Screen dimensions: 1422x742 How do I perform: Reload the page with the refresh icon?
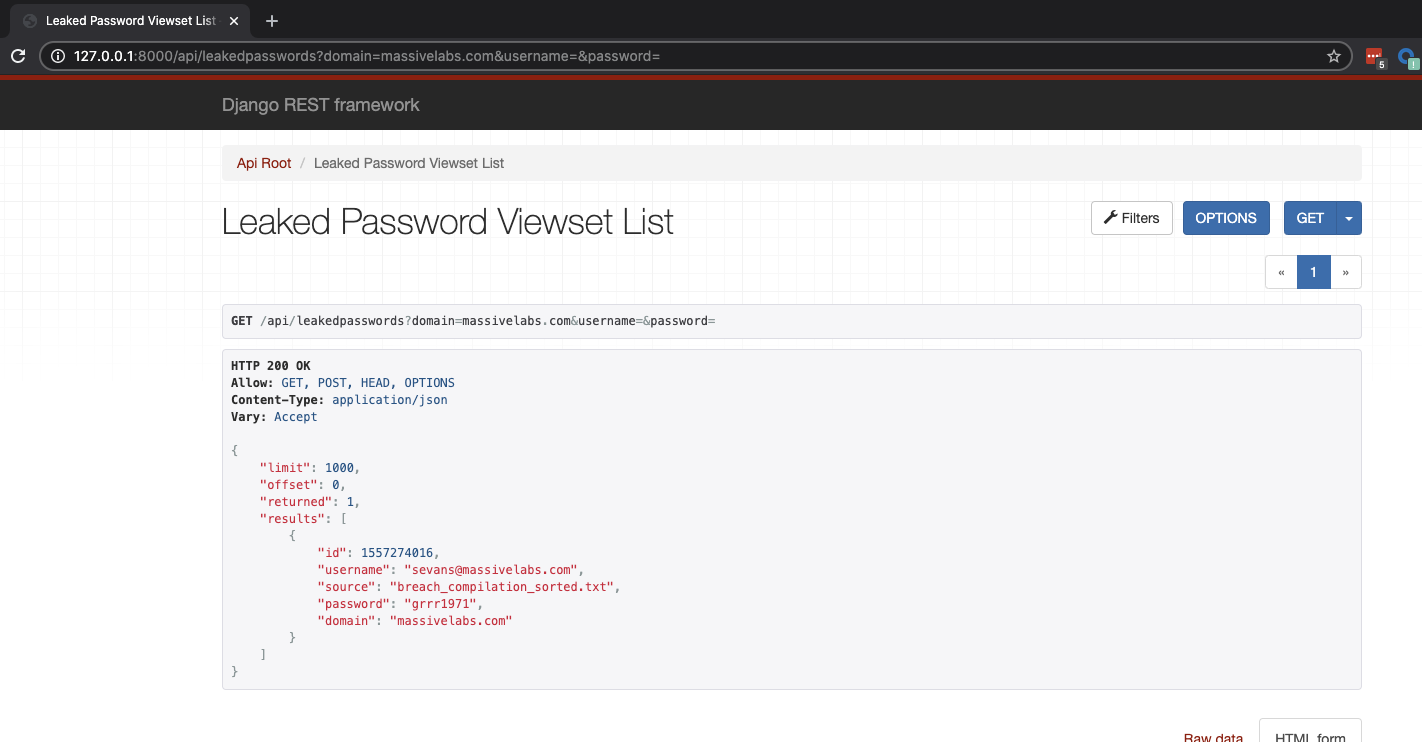click(x=18, y=56)
